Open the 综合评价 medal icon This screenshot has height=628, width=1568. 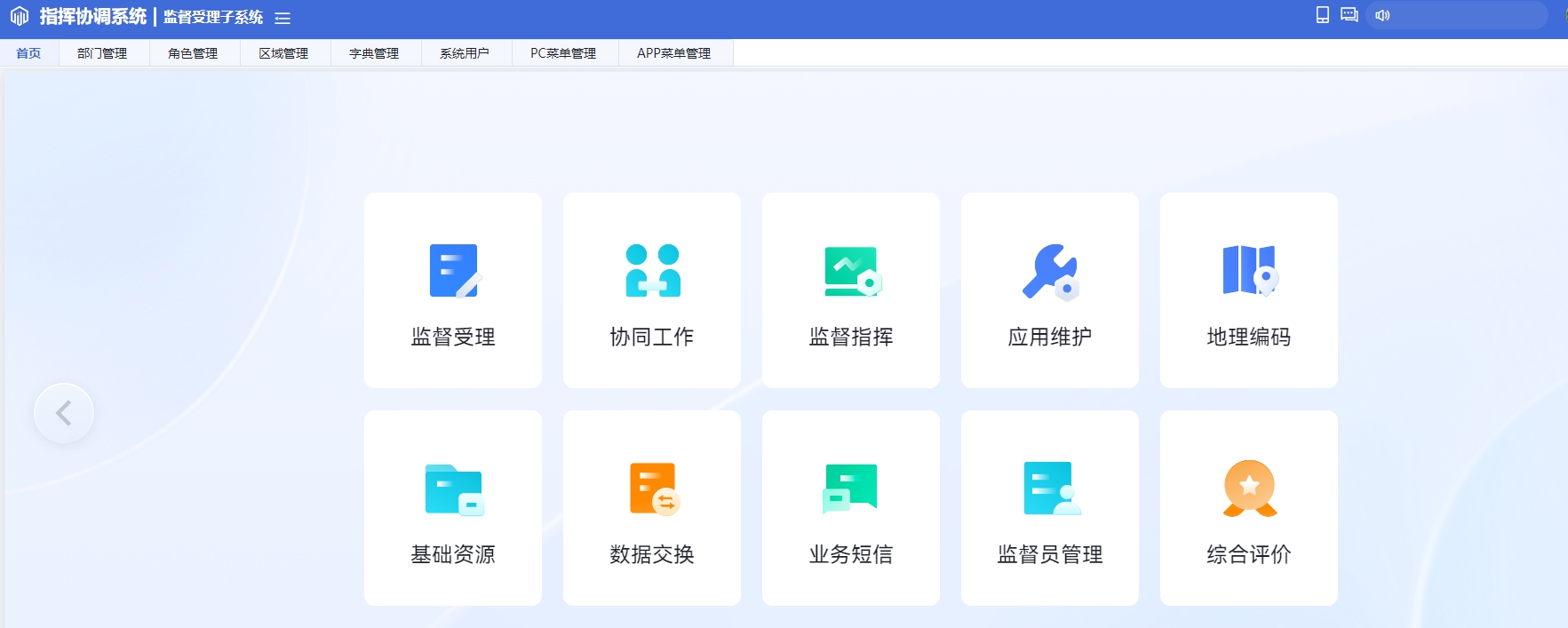tap(1249, 489)
